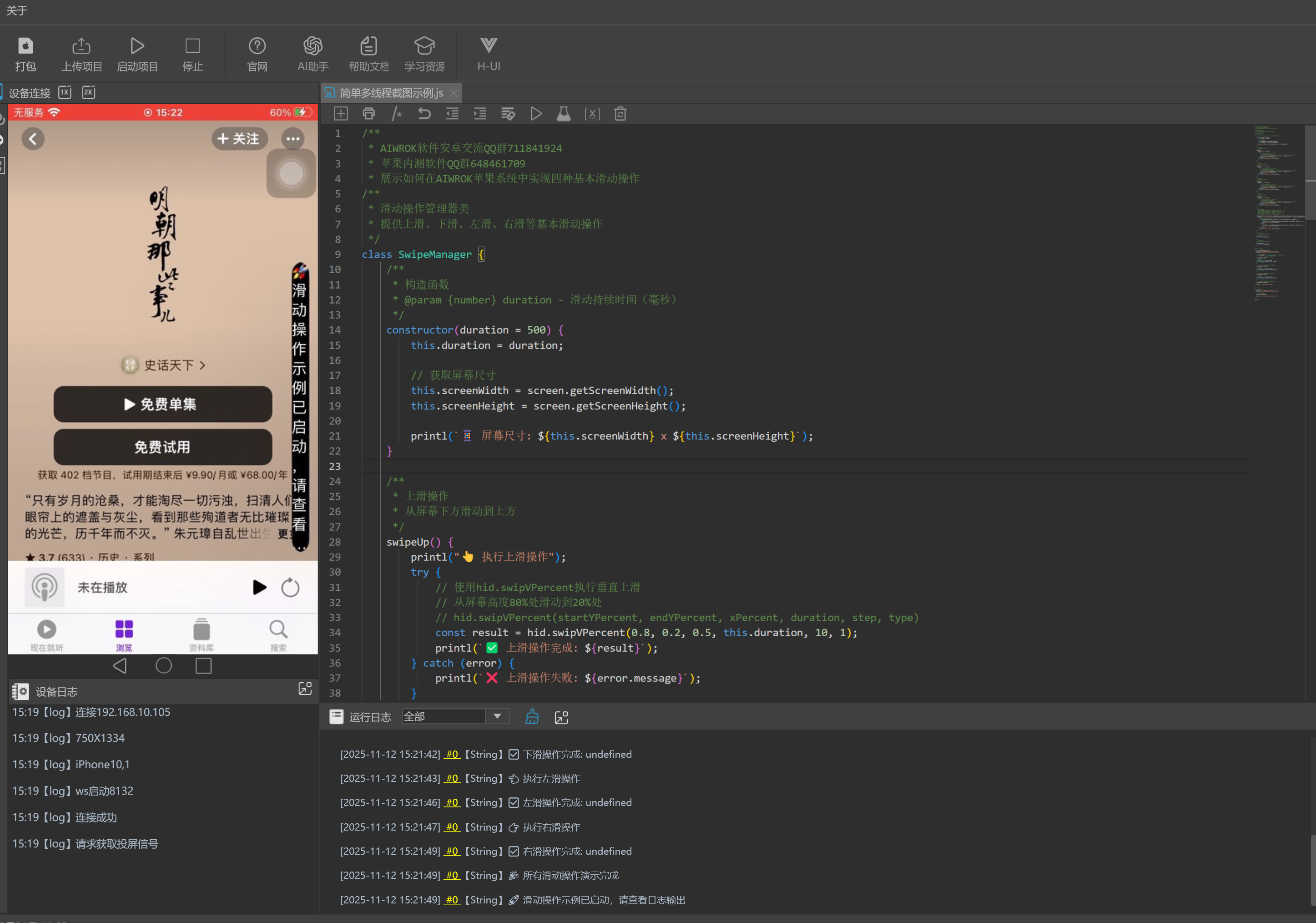Clear run log with broom icon
1316x923 pixels.
[x=532, y=717]
